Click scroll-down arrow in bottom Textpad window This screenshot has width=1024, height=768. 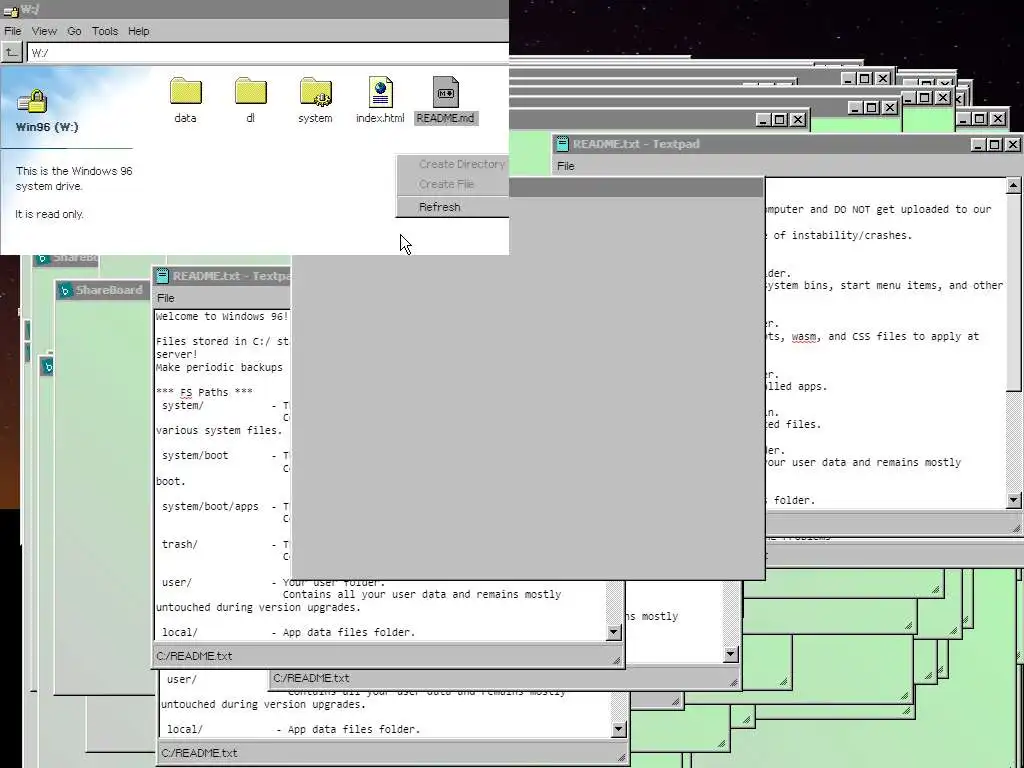click(618, 729)
